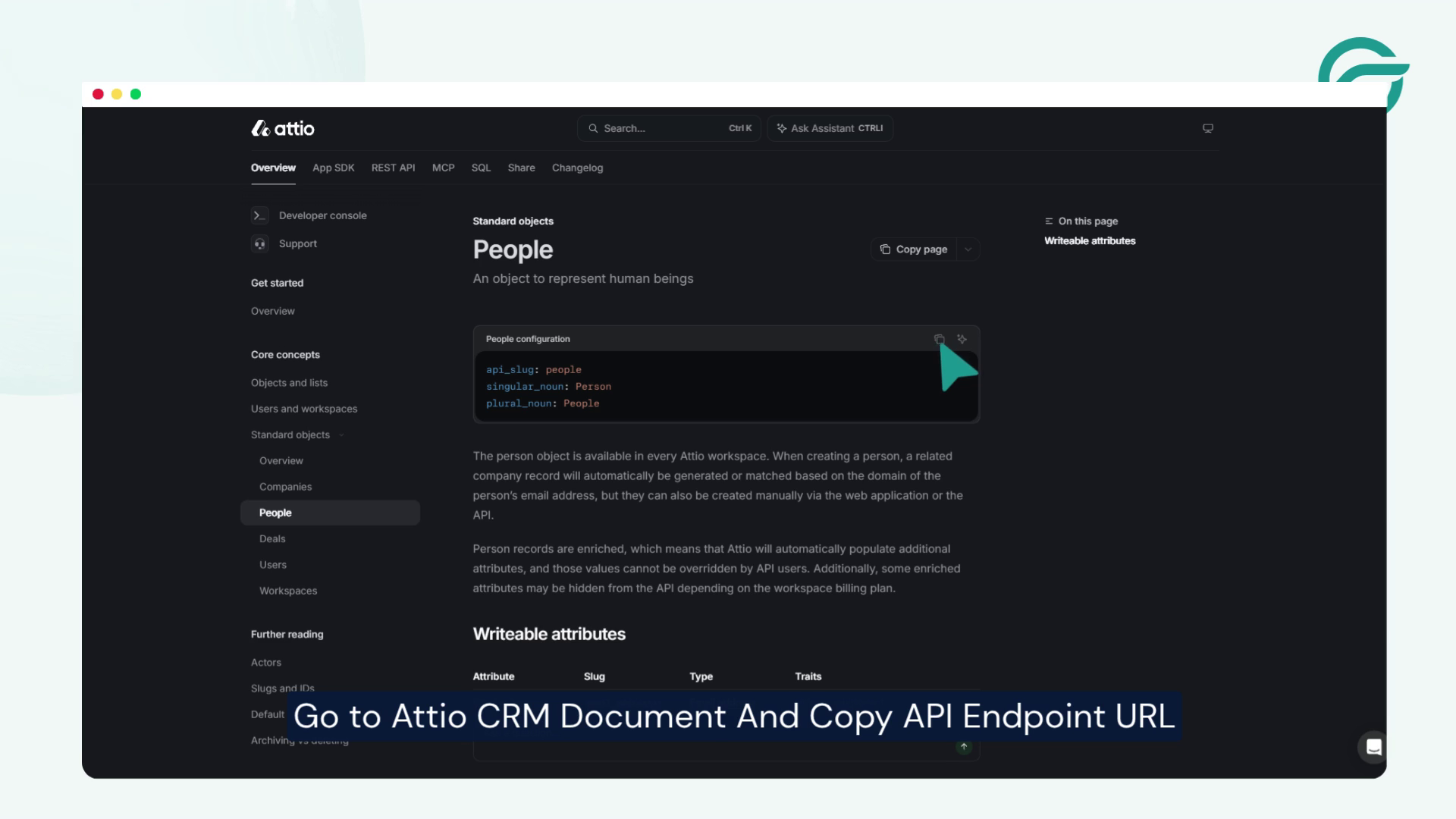Switch to the Changelog tab

click(x=578, y=168)
